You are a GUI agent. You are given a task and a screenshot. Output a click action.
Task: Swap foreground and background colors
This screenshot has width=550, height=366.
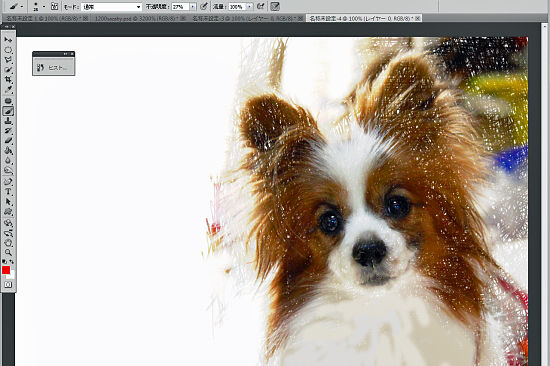click(x=12, y=262)
